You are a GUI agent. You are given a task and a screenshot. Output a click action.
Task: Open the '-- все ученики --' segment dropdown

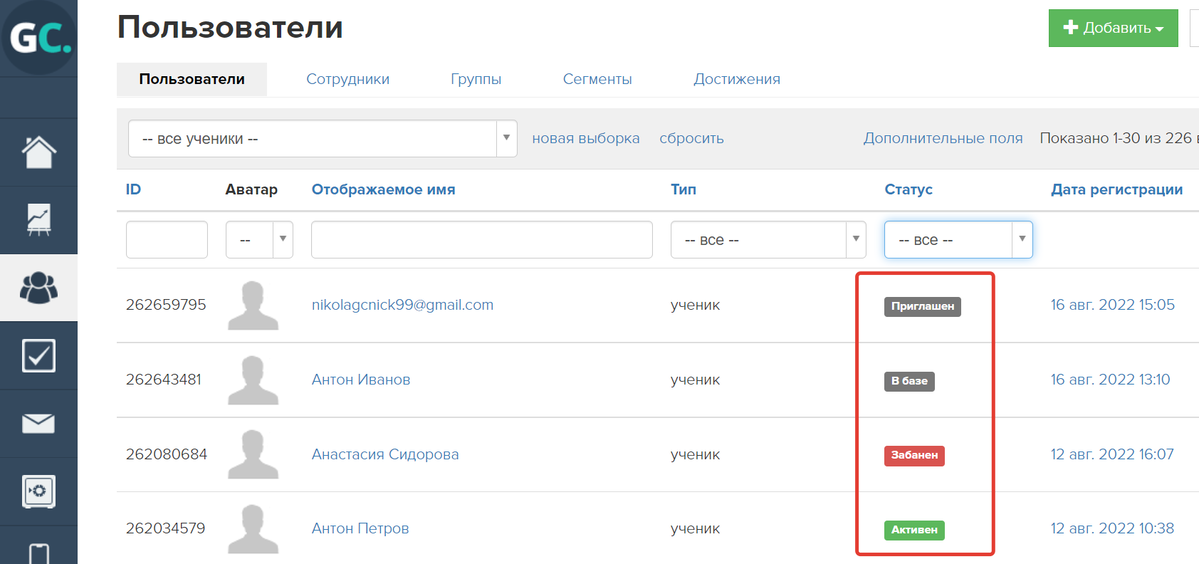[x=323, y=139]
